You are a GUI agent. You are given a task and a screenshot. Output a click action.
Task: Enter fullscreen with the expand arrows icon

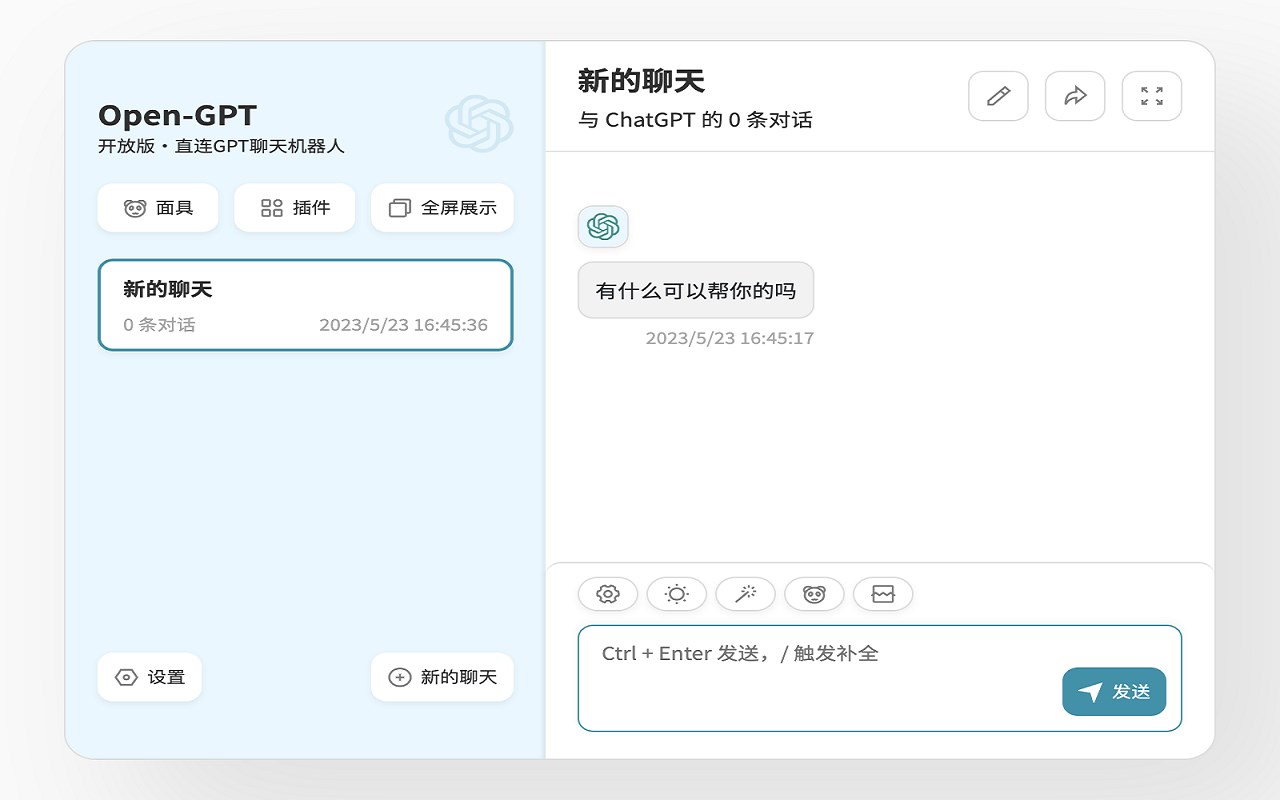[1151, 95]
